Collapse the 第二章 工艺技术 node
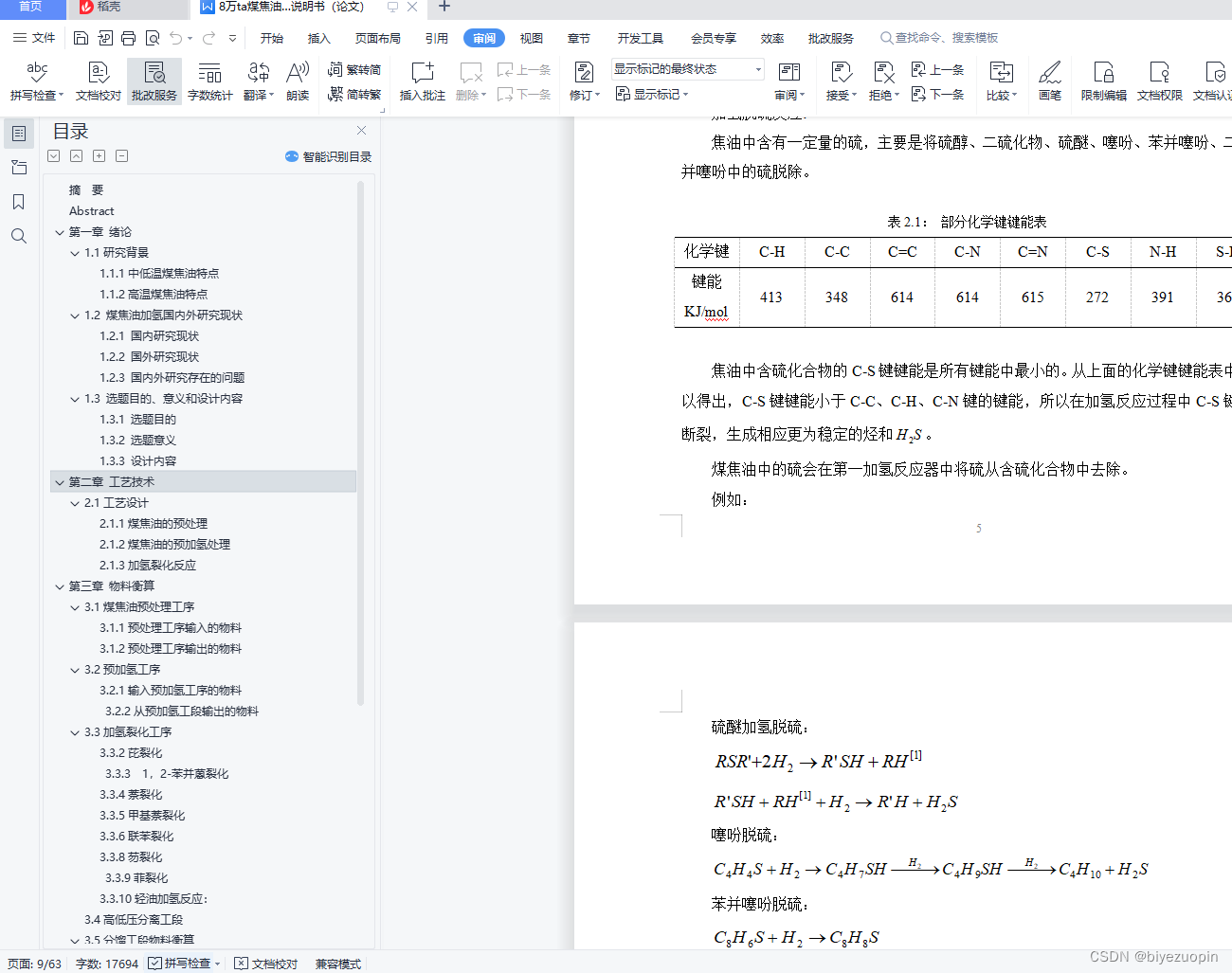Image resolution: width=1232 pixels, height=973 pixels. click(x=60, y=482)
